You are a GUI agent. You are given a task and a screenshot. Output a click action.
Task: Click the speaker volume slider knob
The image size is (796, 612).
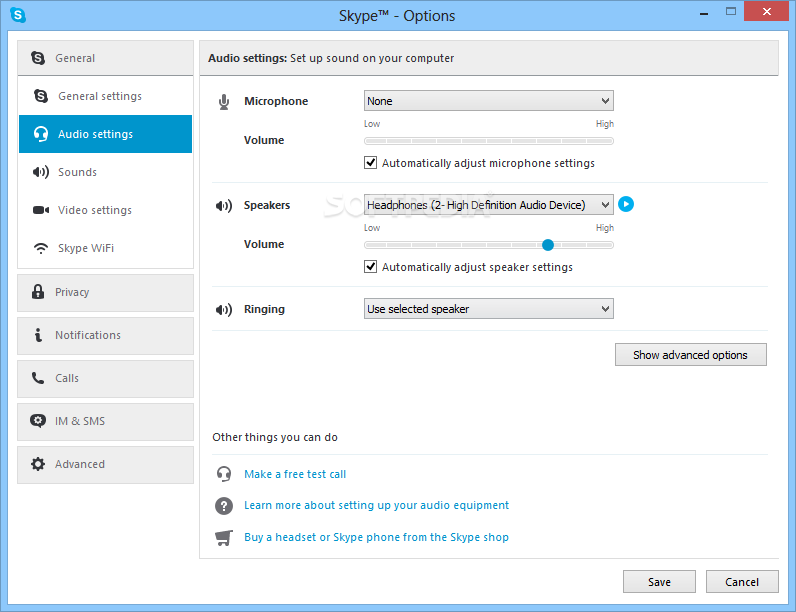[x=548, y=245]
